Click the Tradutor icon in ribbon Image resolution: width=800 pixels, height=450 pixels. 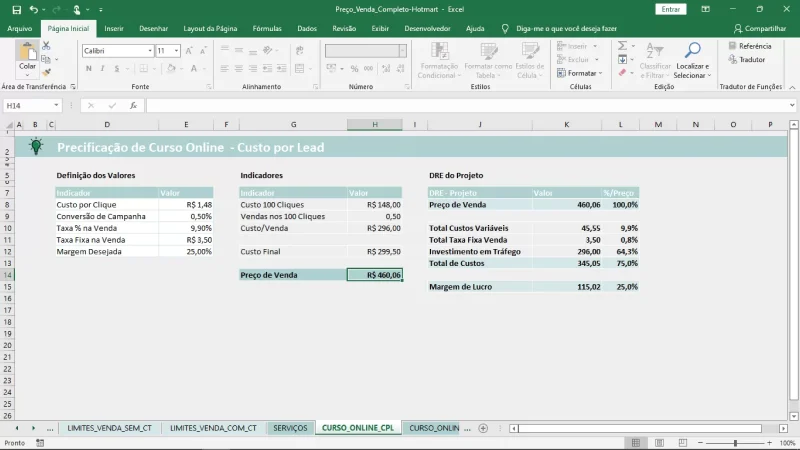click(x=733, y=60)
